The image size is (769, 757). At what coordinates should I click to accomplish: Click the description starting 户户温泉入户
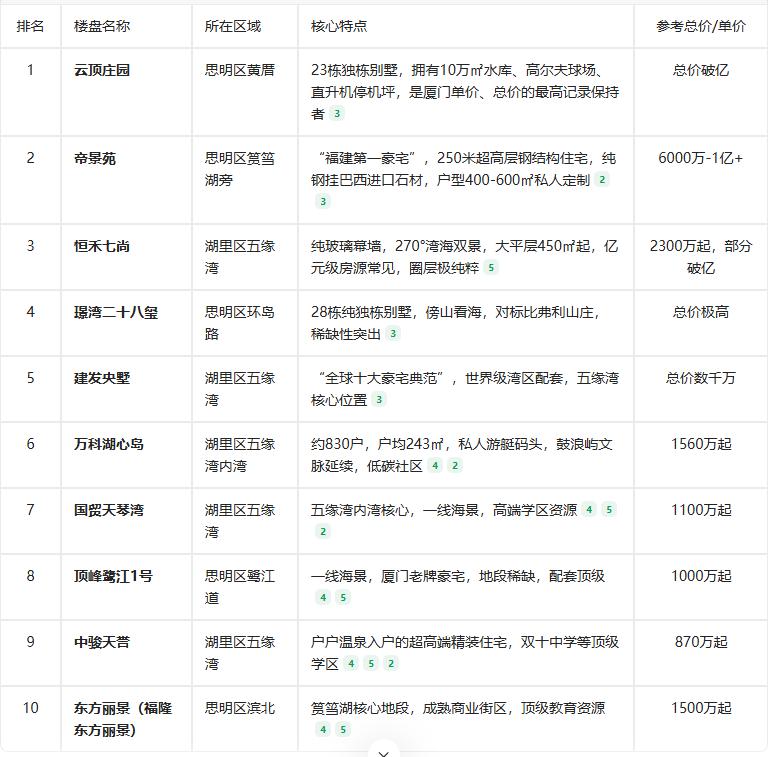(465, 653)
